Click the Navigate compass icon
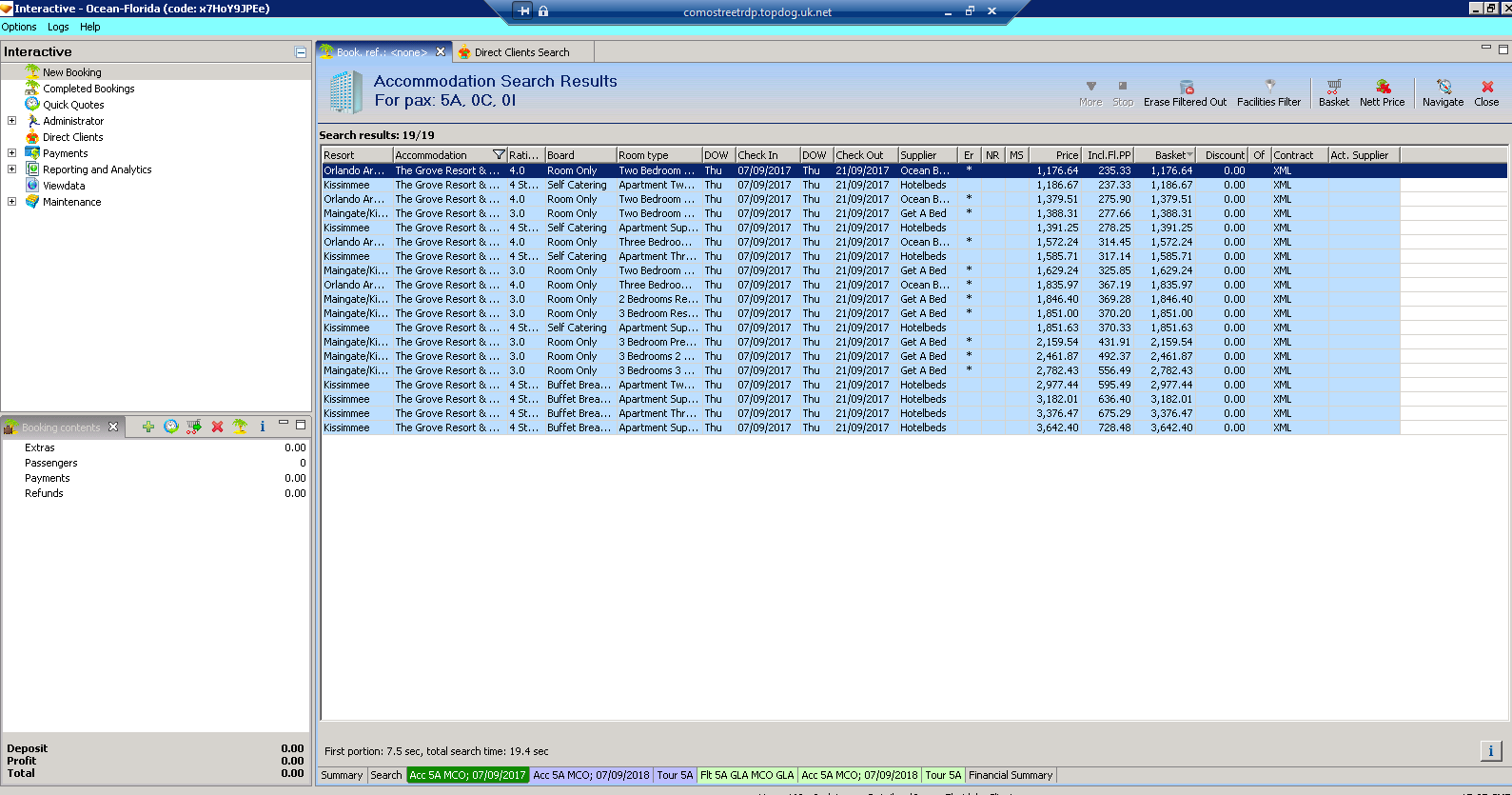1512x795 pixels. coord(1443,87)
